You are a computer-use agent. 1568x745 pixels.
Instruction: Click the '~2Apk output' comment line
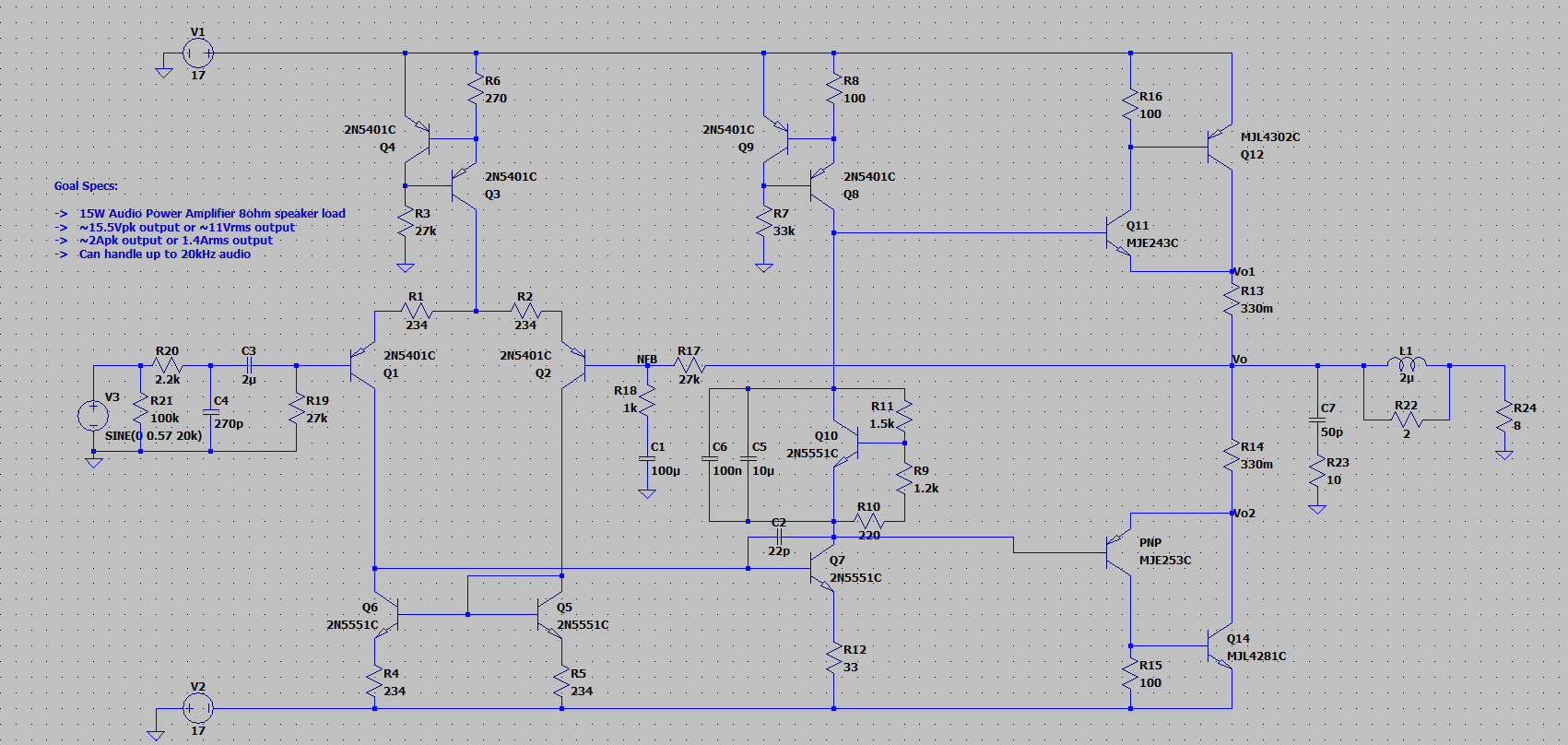175,241
